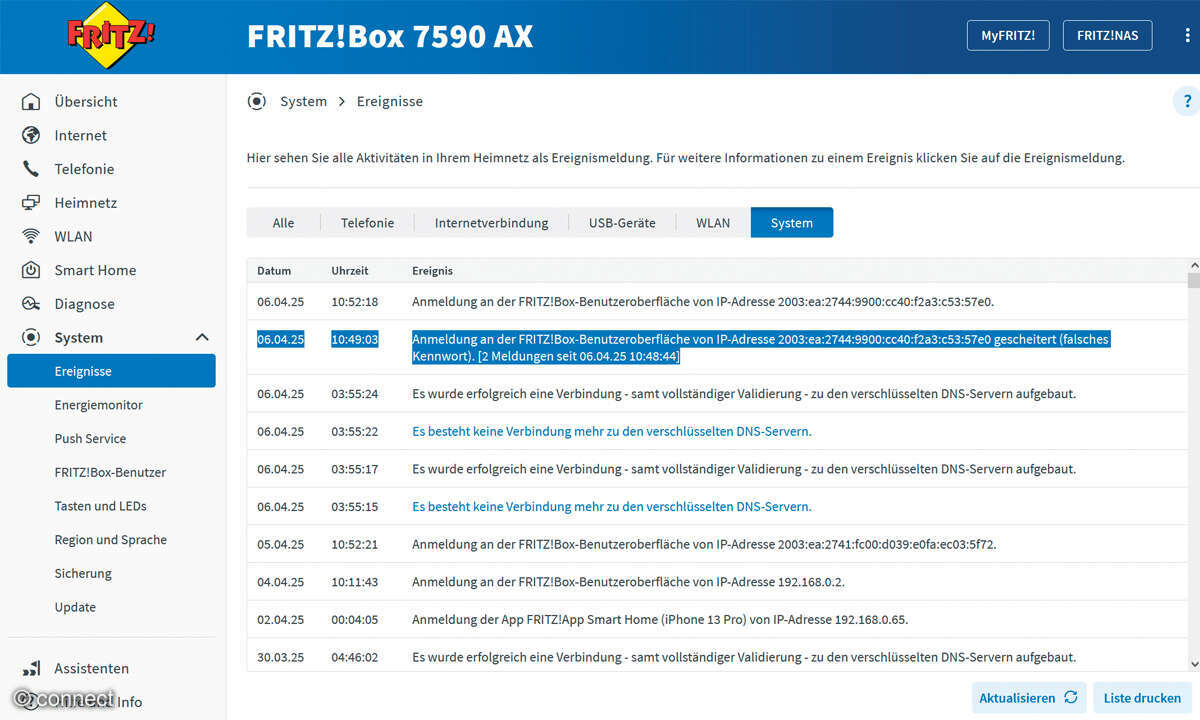1200x720 pixels.
Task: Open FRITZ!Box-Benutzer submenu item
Action: click(110, 472)
